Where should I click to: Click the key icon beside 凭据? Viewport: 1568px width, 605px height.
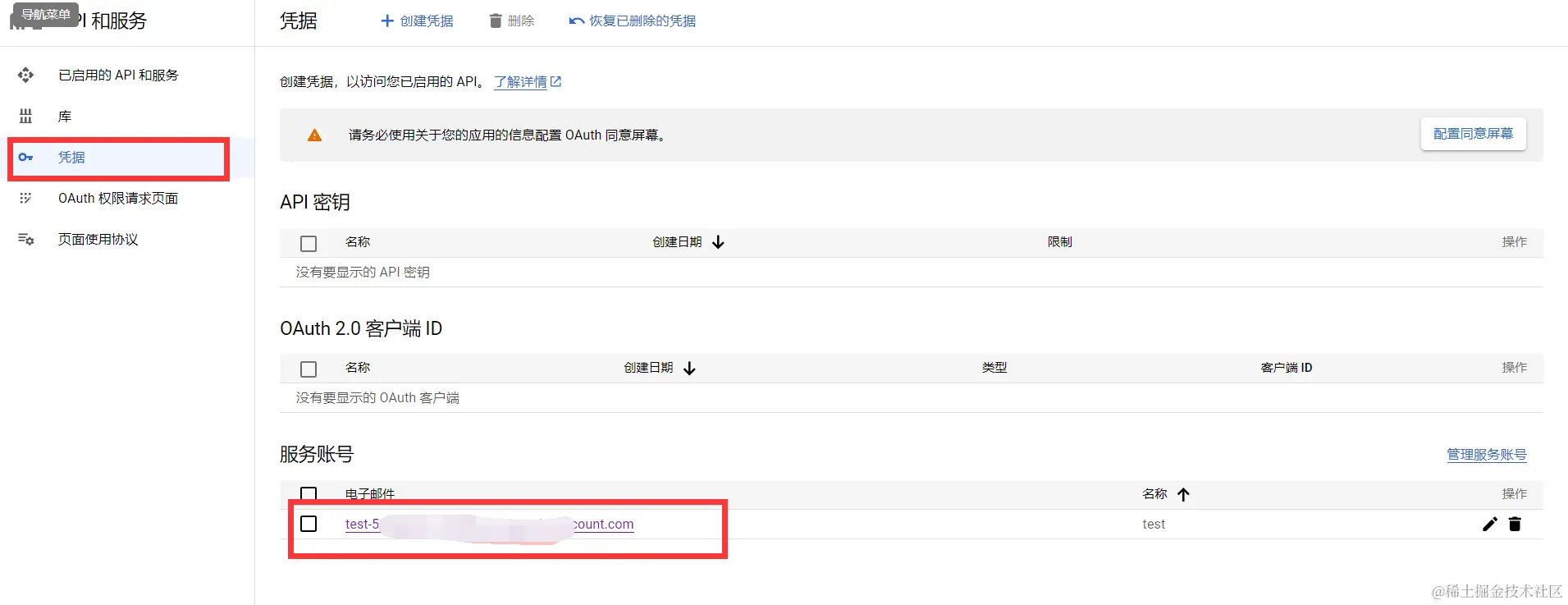pos(25,158)
